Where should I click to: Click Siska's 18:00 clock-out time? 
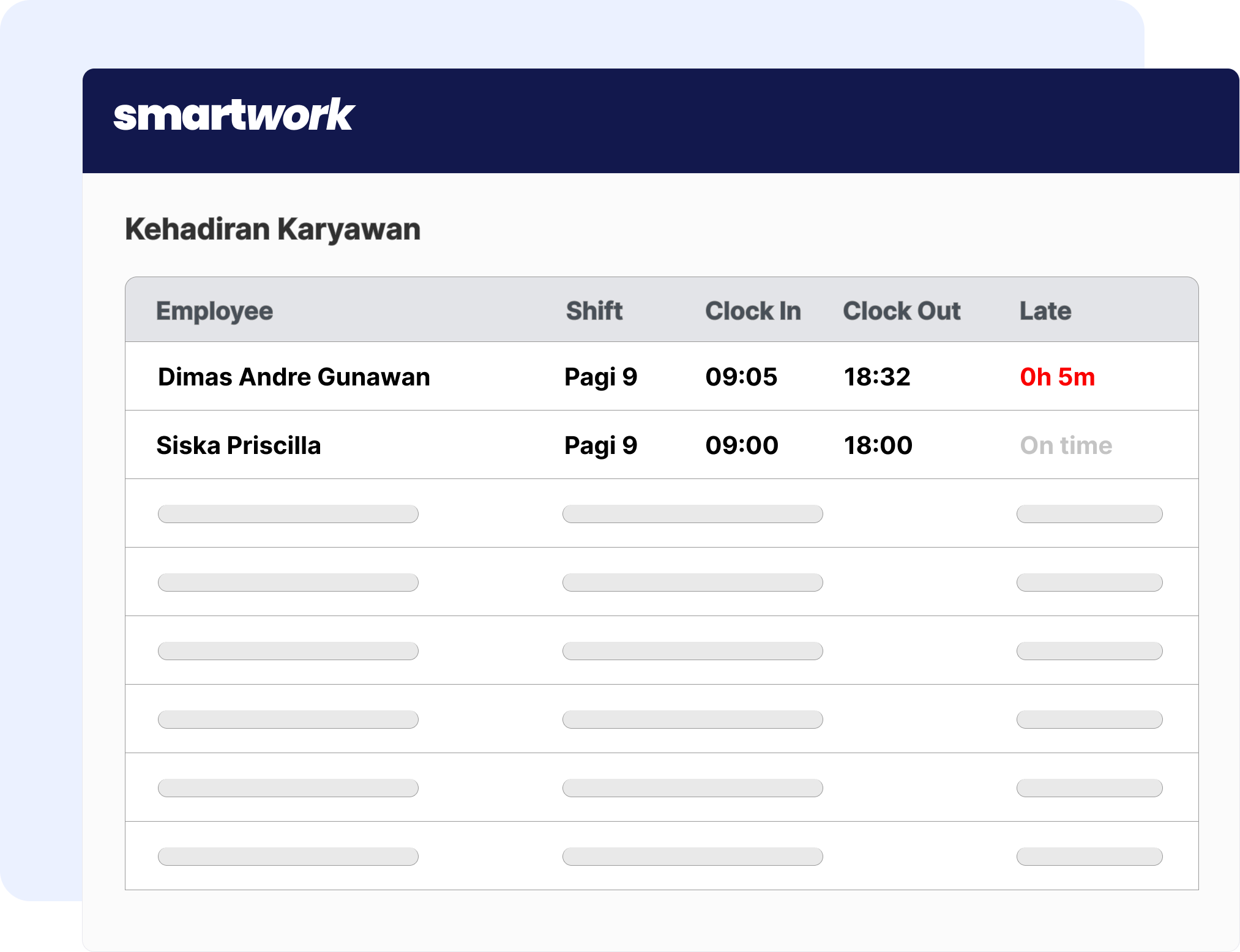pos(877,445)
